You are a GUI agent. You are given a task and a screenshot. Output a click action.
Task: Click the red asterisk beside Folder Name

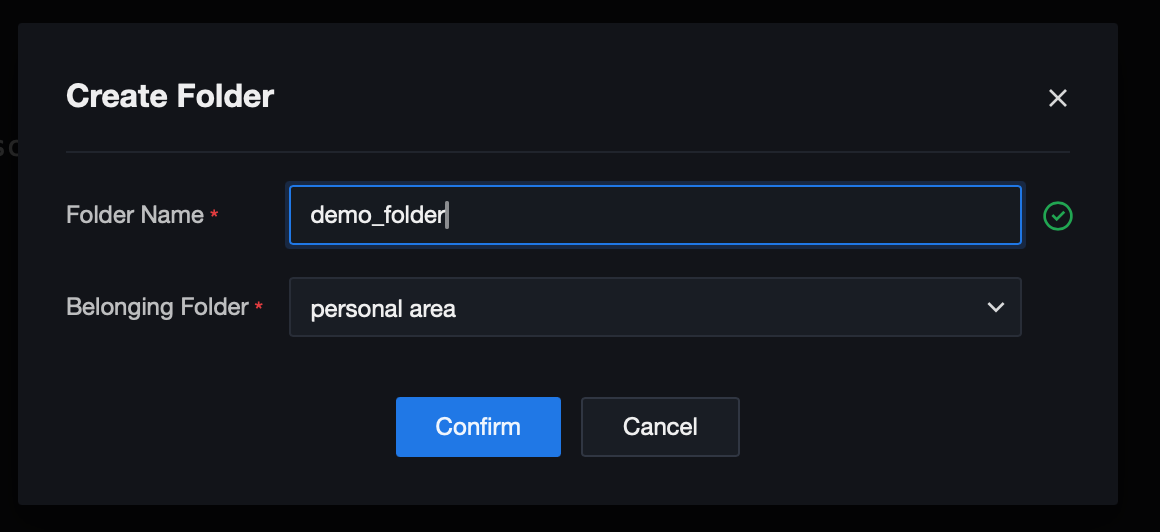click(214, 215)
